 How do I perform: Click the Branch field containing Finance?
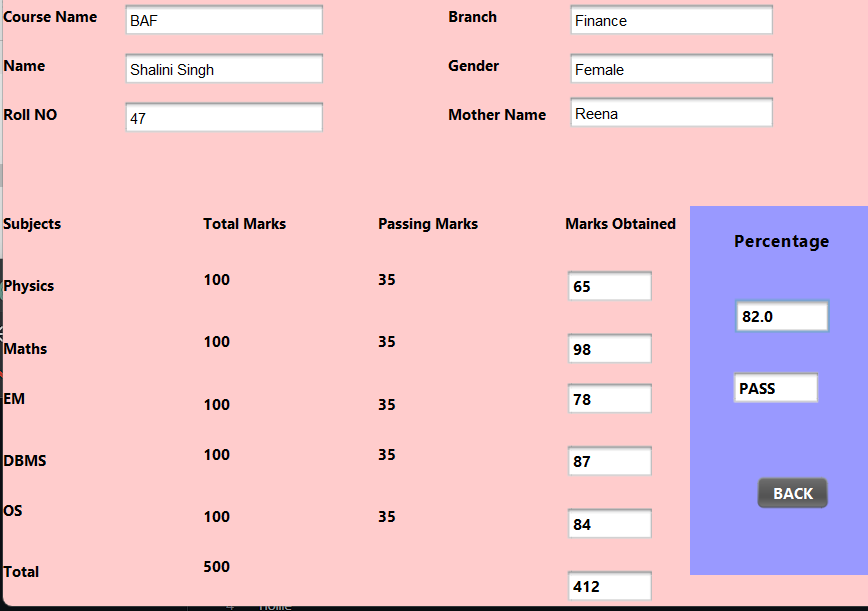(670, 19)
